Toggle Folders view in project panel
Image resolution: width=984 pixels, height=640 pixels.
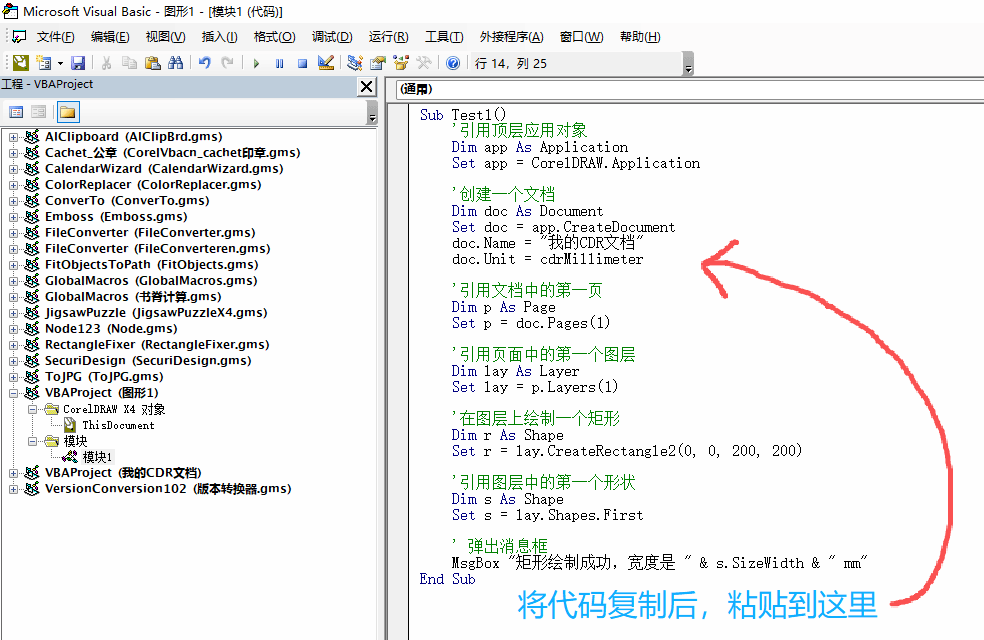[67, 112]
